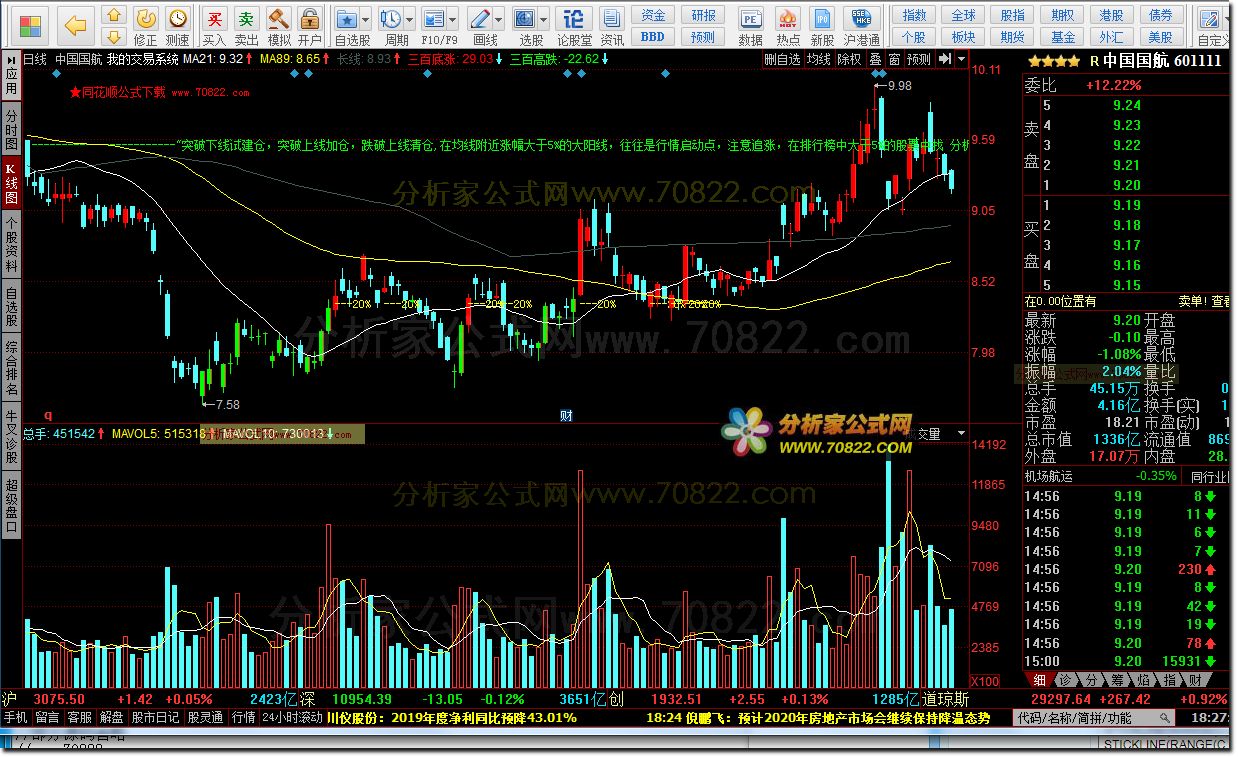Click the colorful four-square home icon
This screenshot has width=1238, height=757.
32,25
